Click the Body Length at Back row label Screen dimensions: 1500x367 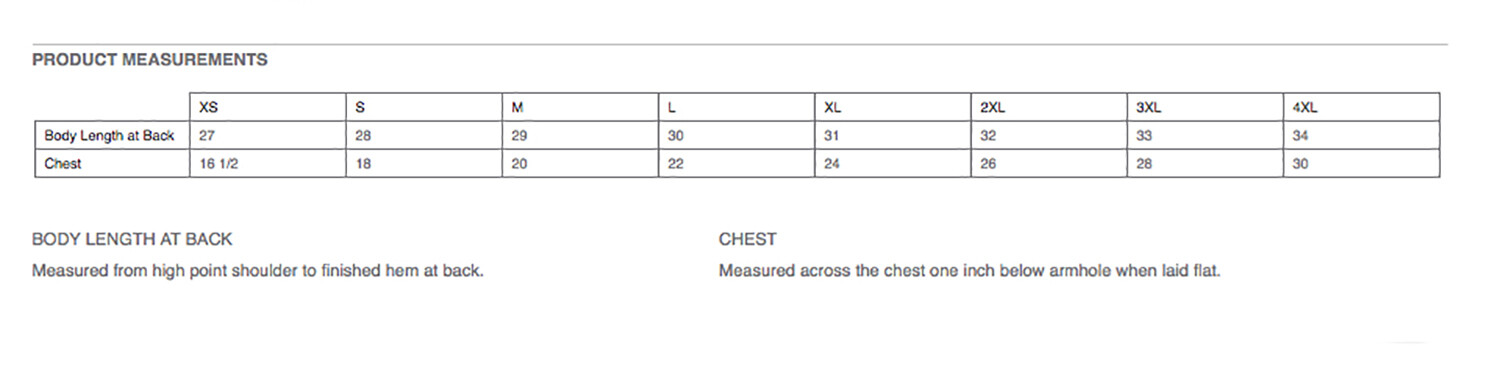pyautogui.click(x=109, y=136)
